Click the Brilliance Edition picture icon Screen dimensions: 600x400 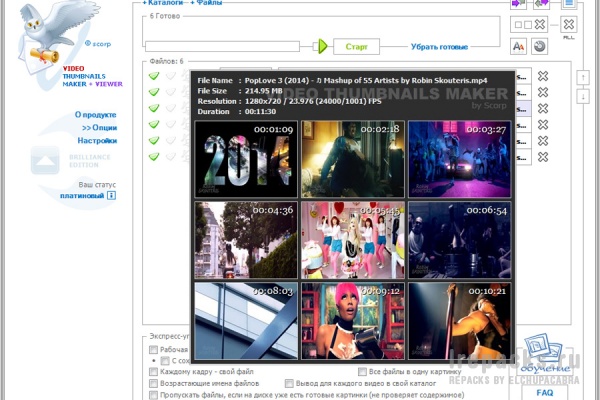pos(45,160)
